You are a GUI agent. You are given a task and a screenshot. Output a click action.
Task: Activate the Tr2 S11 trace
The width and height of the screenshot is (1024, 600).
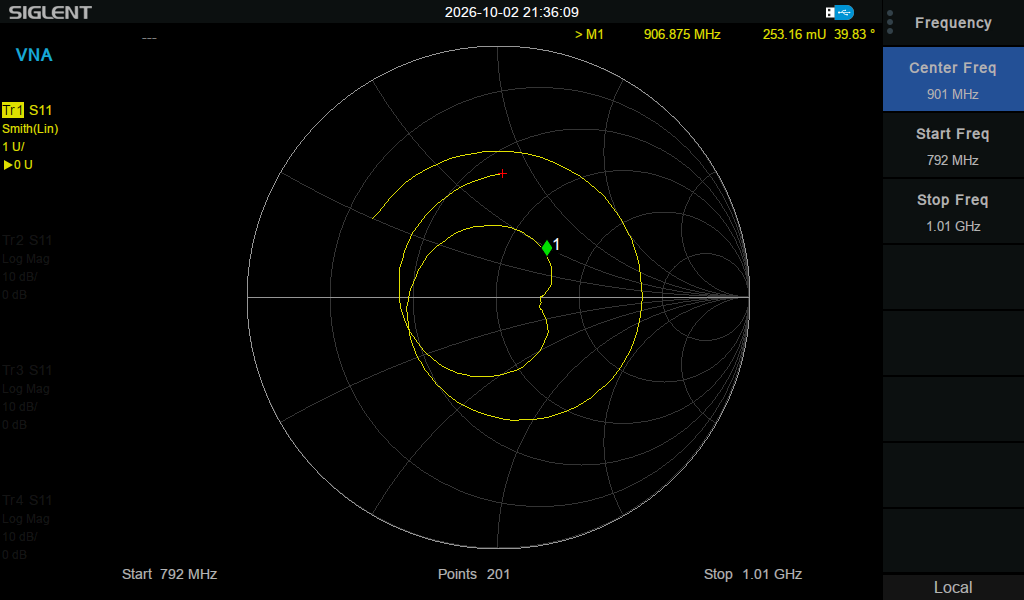tap(27, 240)
